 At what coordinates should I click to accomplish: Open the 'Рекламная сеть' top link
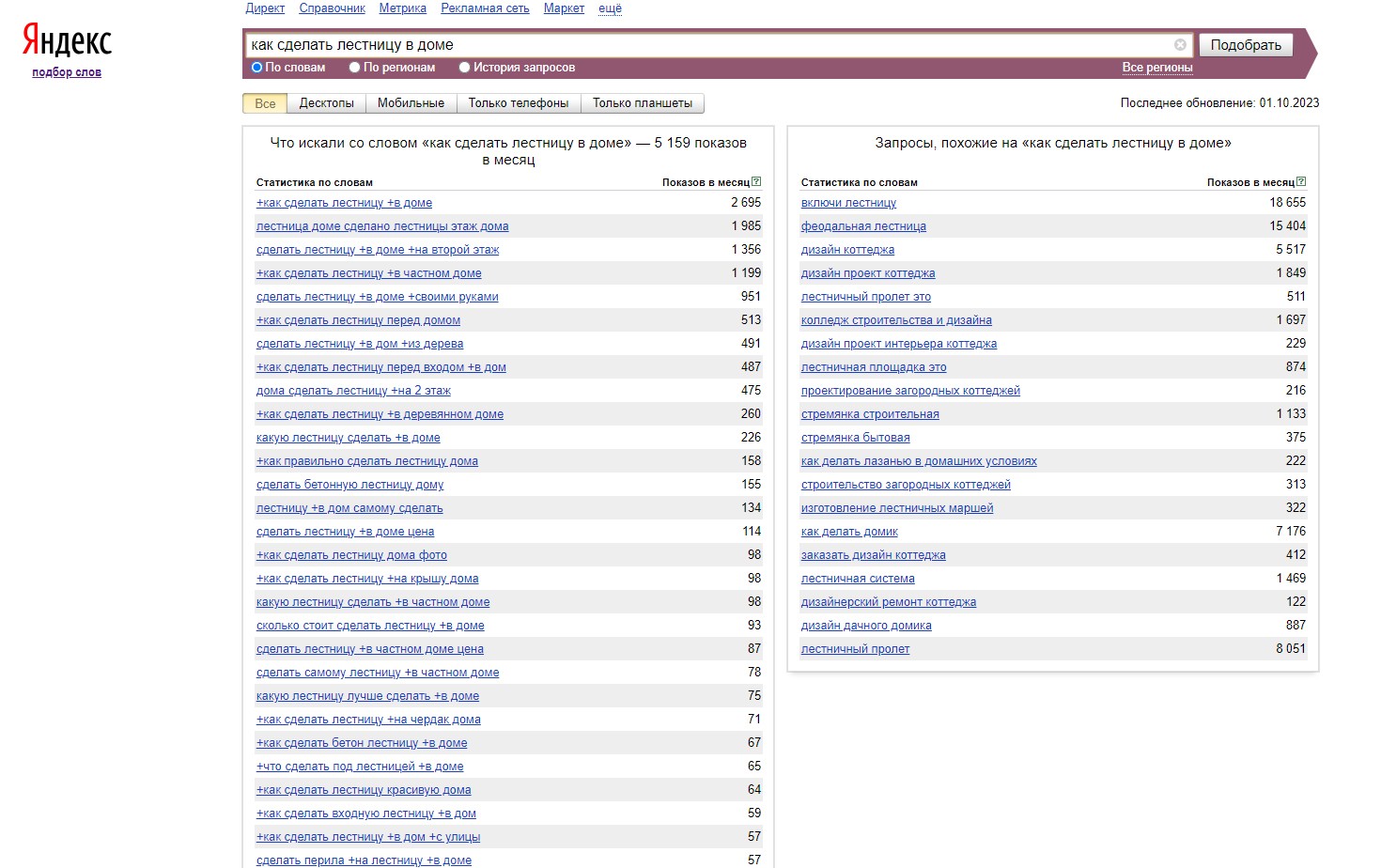coord(486,8)
